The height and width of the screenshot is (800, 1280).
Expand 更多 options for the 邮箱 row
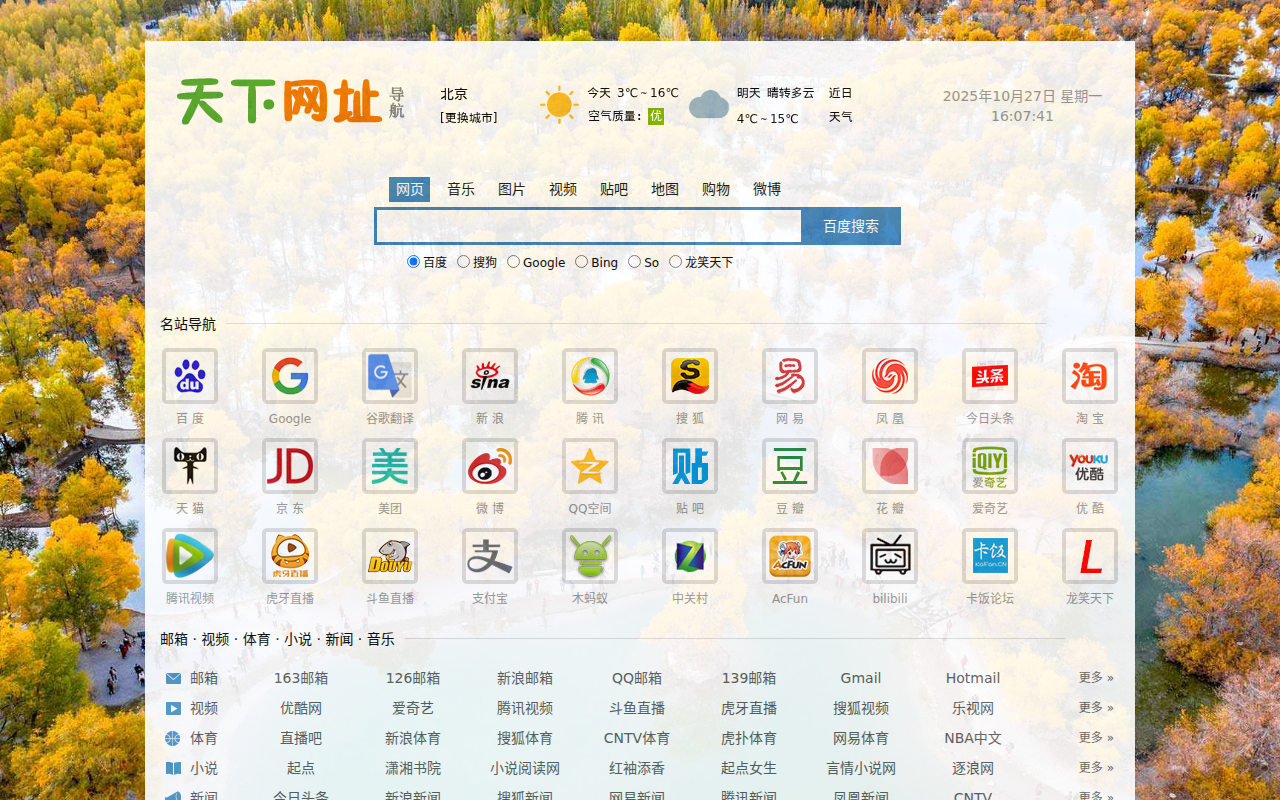pyautogui.click(x=1095, y=678)
